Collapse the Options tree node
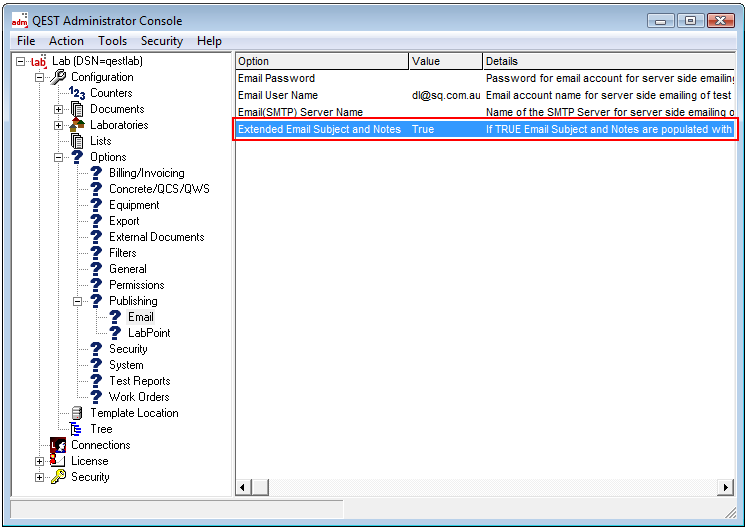The width and height of the screenshot is (747, 529). pos(59,157)
